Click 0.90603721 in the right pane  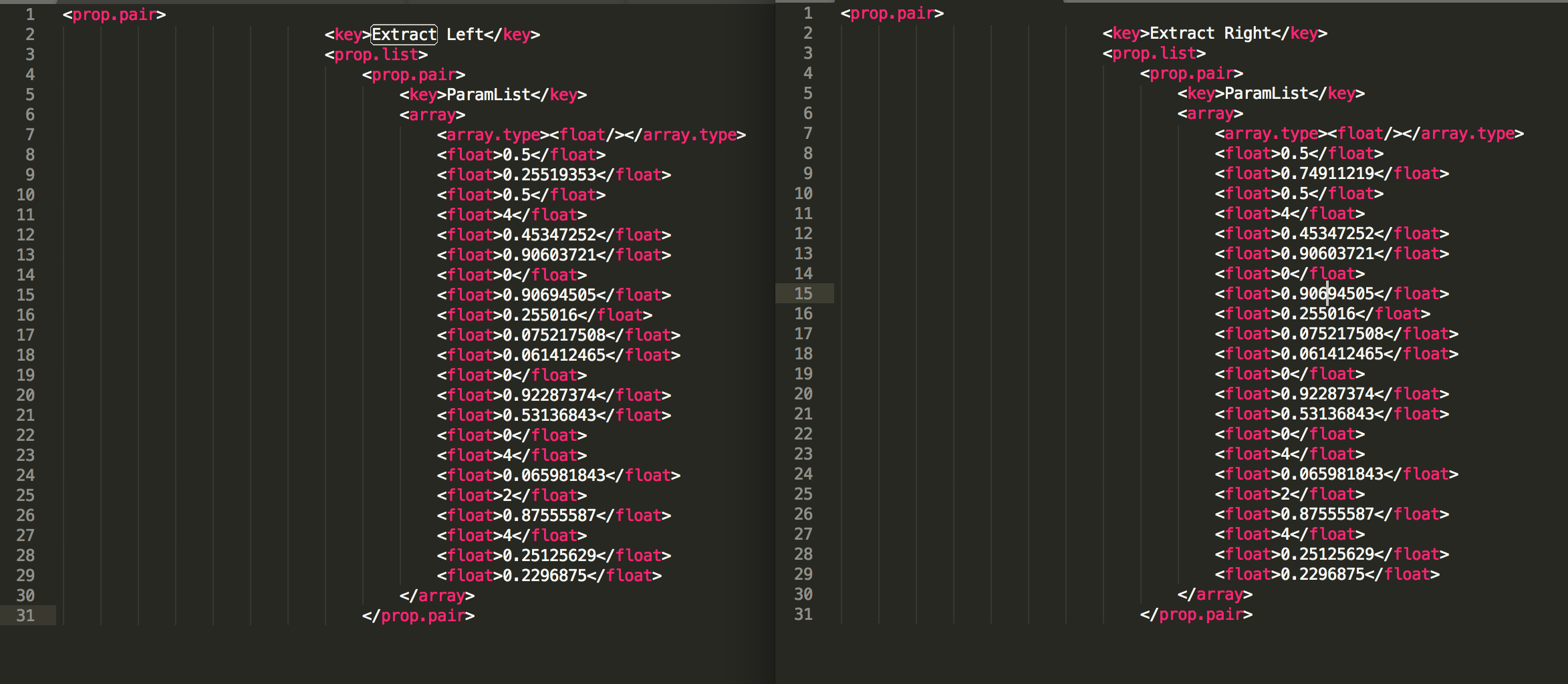coord(1327,253)
